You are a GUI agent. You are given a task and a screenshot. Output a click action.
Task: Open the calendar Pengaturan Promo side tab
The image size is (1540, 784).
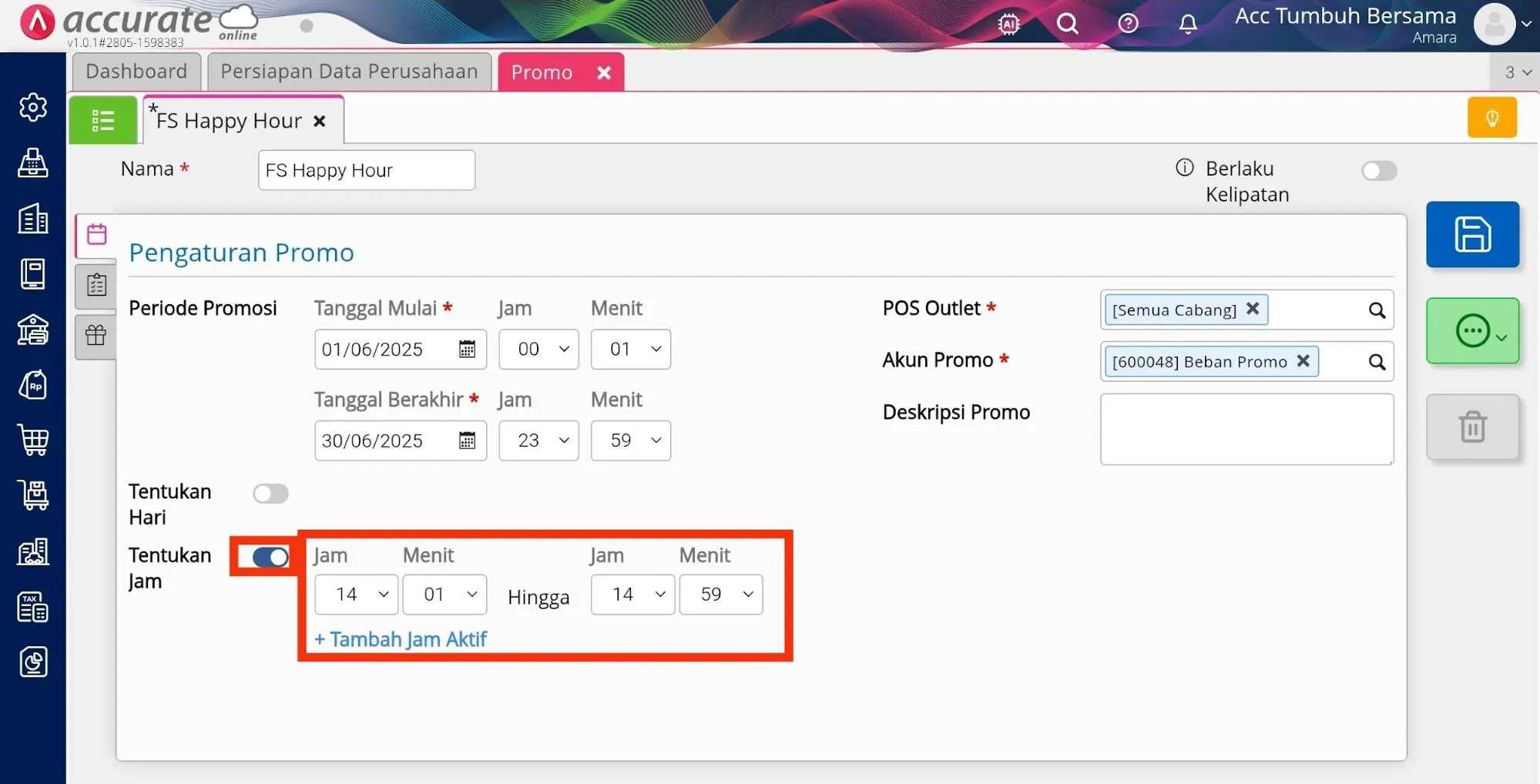(96, 234)
